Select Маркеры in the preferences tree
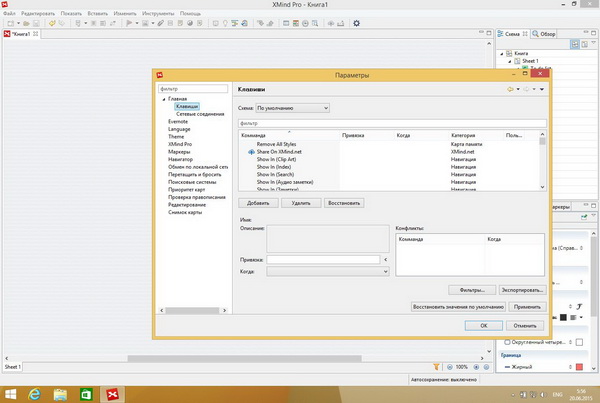This screenshot has width=600, height=403. pyautogui.click(x=180, y=151)
